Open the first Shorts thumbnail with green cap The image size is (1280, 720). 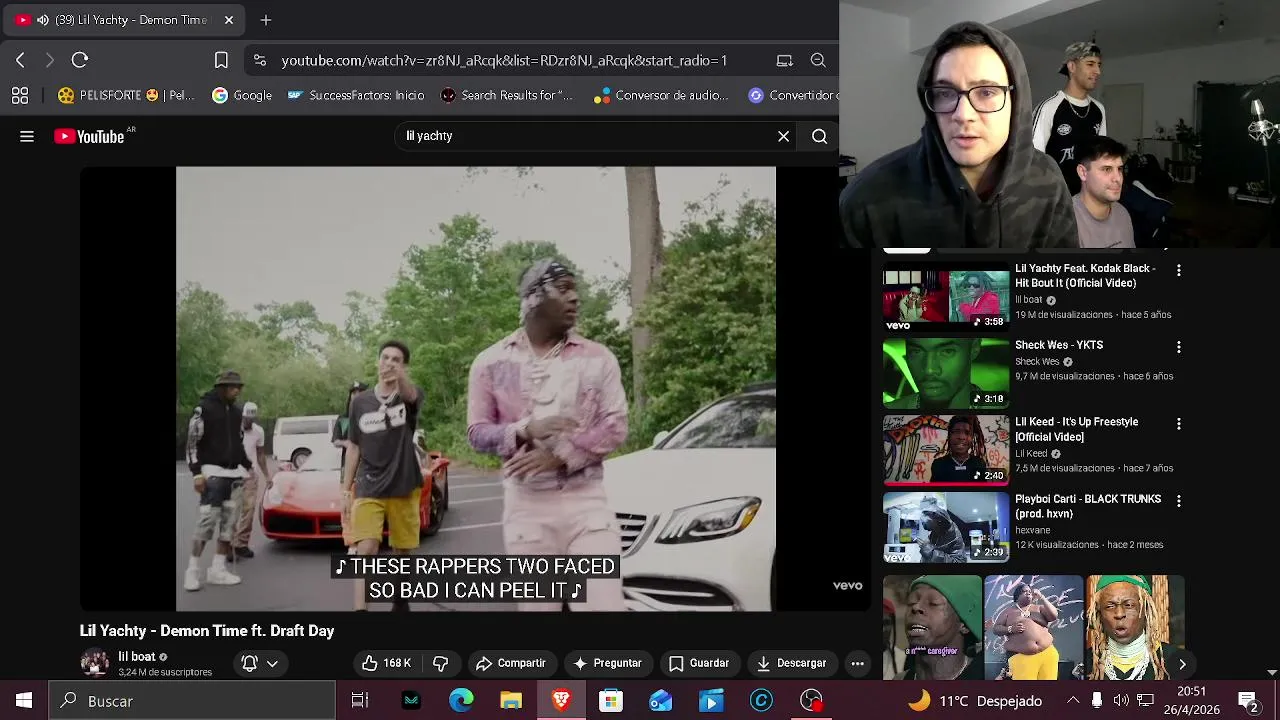(x=932, y=627)
